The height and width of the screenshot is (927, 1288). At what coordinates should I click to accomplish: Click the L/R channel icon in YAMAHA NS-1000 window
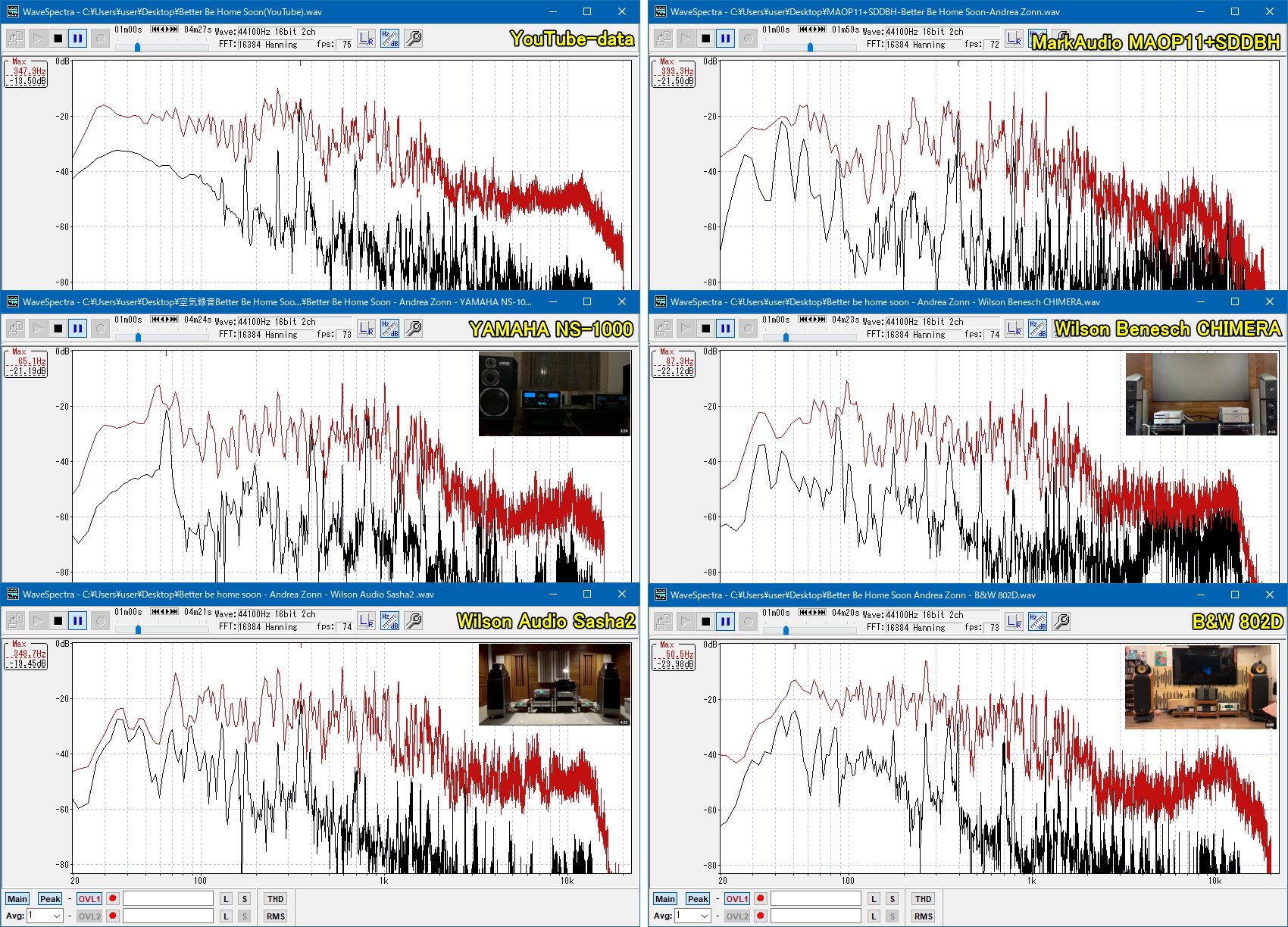[x=367, y=328]
